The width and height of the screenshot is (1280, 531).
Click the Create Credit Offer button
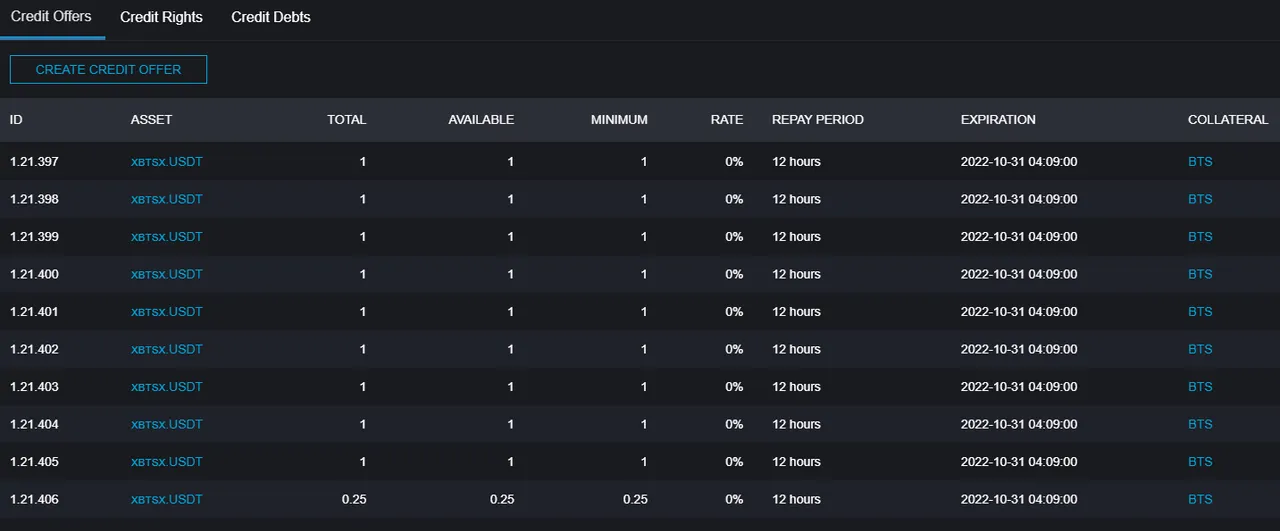point(108,69)
